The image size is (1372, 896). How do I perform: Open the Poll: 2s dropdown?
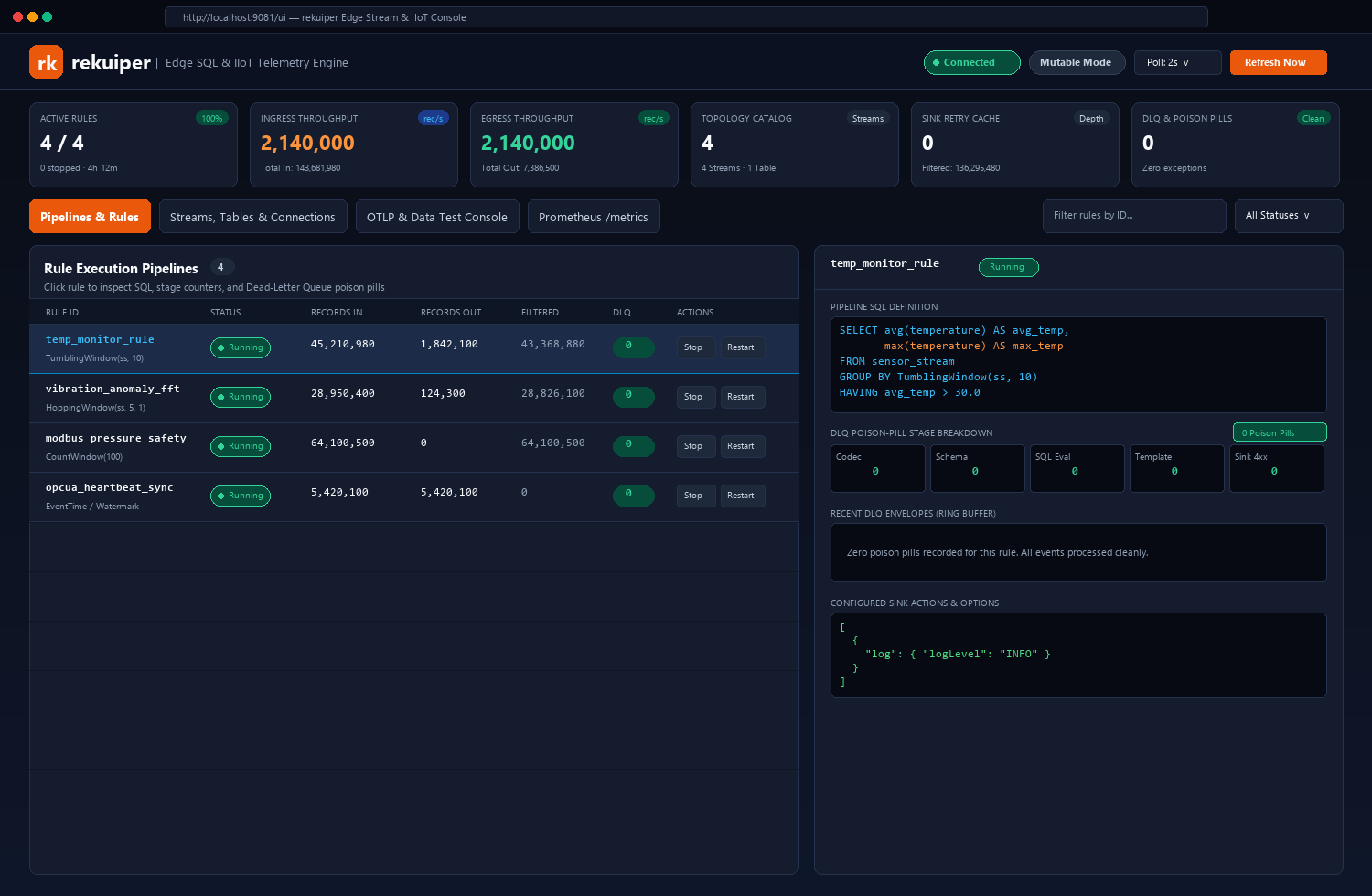(1178, 62)
